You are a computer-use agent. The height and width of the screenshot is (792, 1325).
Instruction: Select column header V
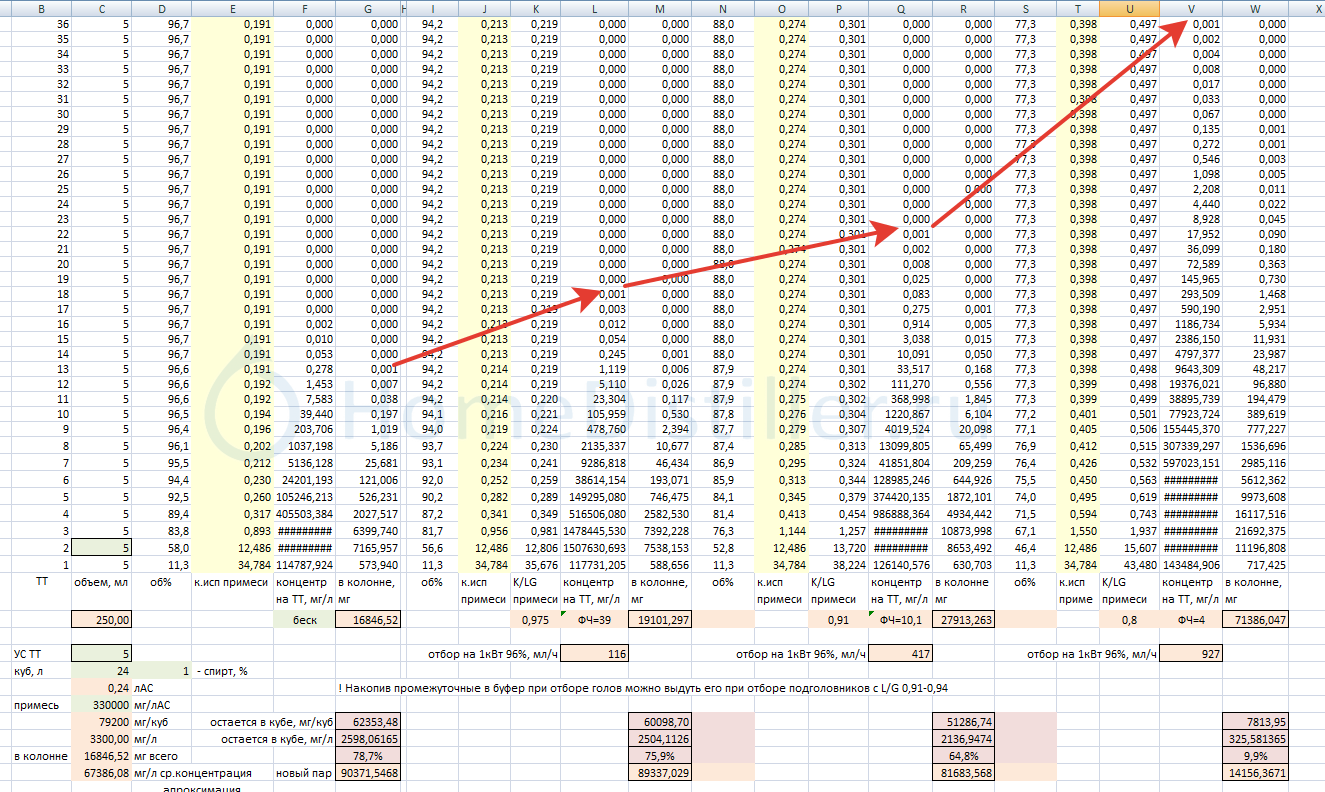(1191, 7)
